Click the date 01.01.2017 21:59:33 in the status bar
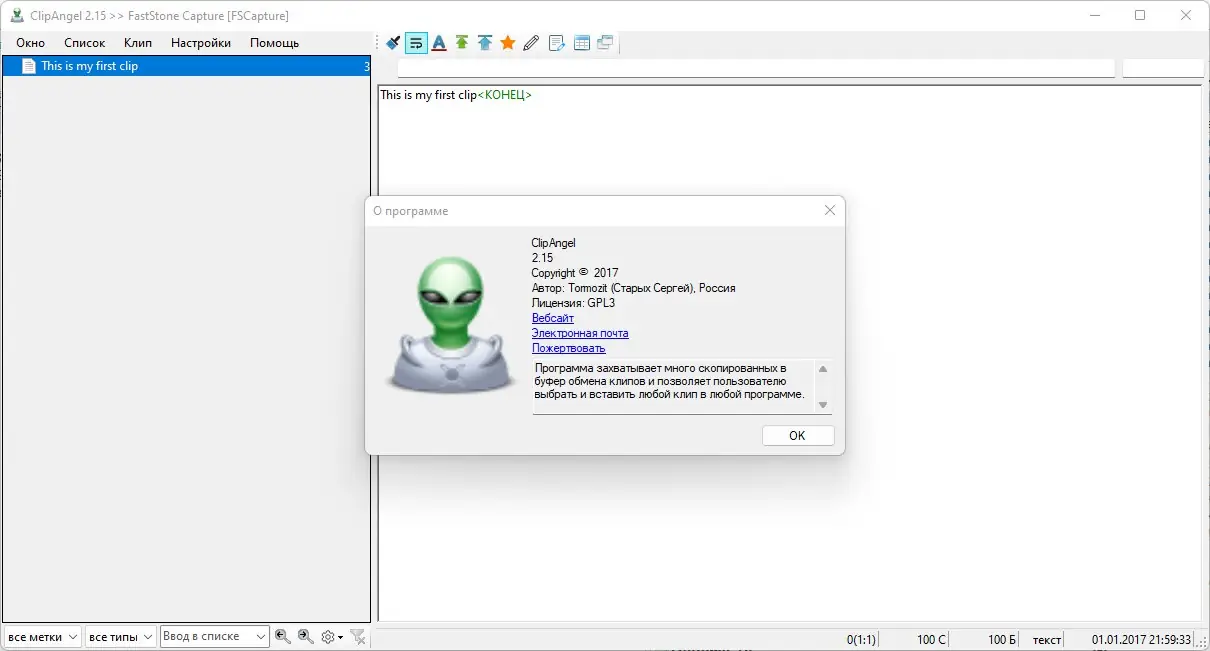 (x=1141, y=638)
